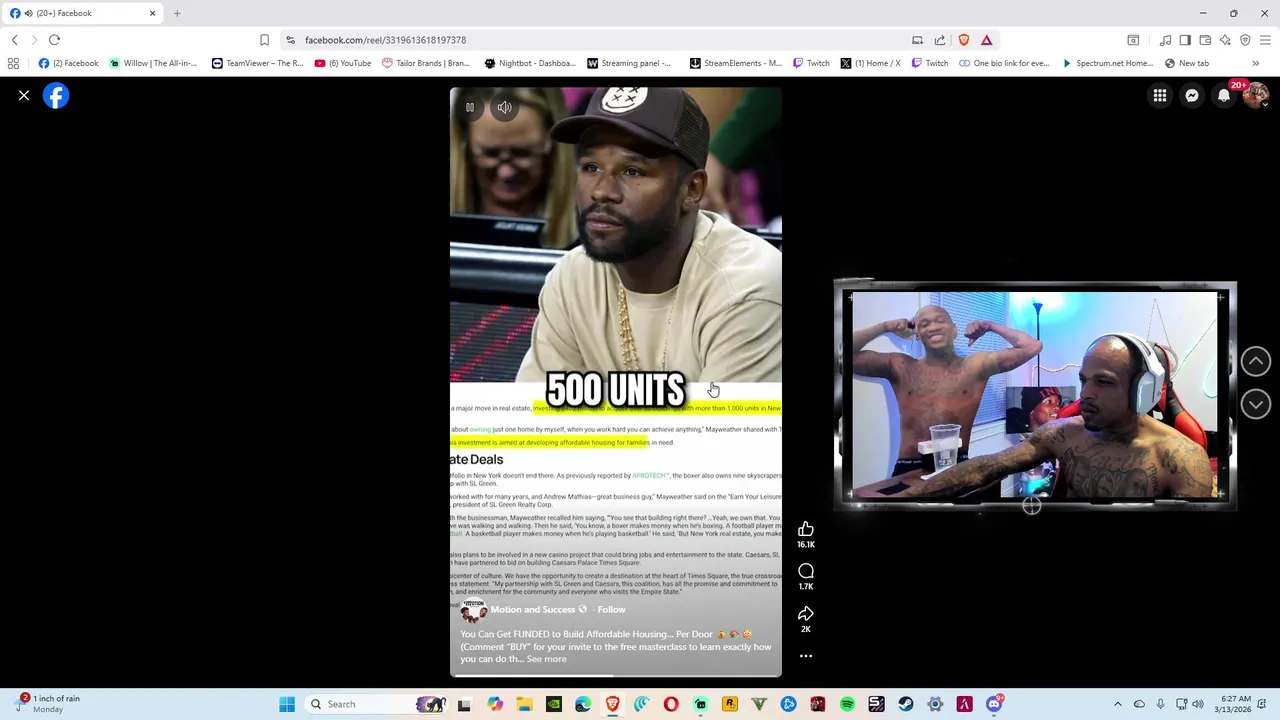
Task: Go to the previous reel with up chevron
Action: [1256, 361]
